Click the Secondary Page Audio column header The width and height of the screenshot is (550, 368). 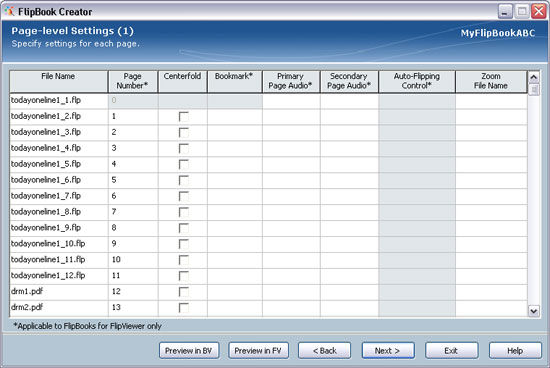tap(349, 82)
